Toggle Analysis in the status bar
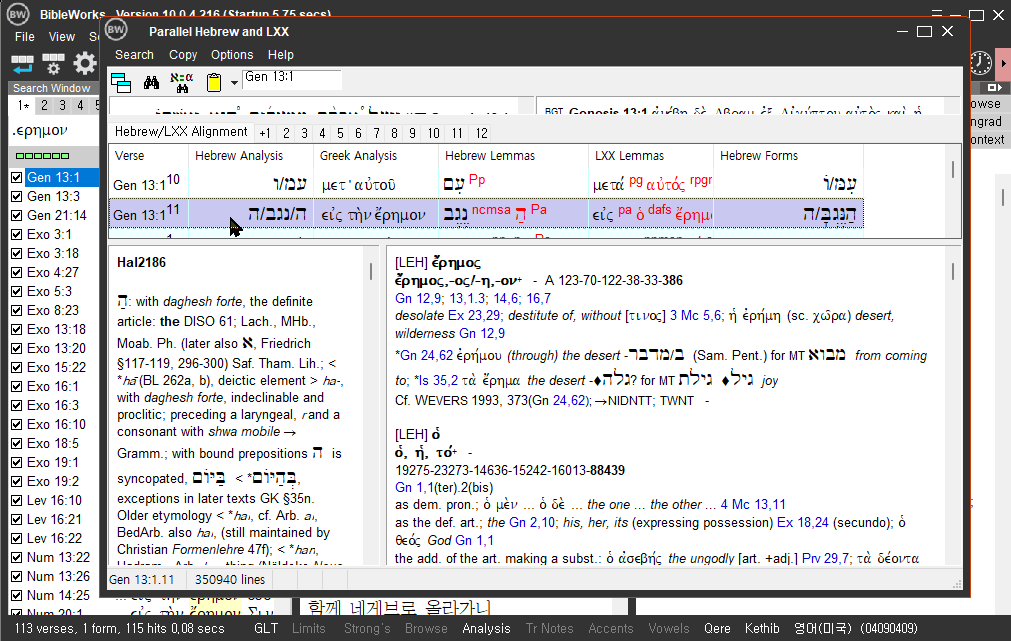The image size is (1011, 641). point(486,628)
